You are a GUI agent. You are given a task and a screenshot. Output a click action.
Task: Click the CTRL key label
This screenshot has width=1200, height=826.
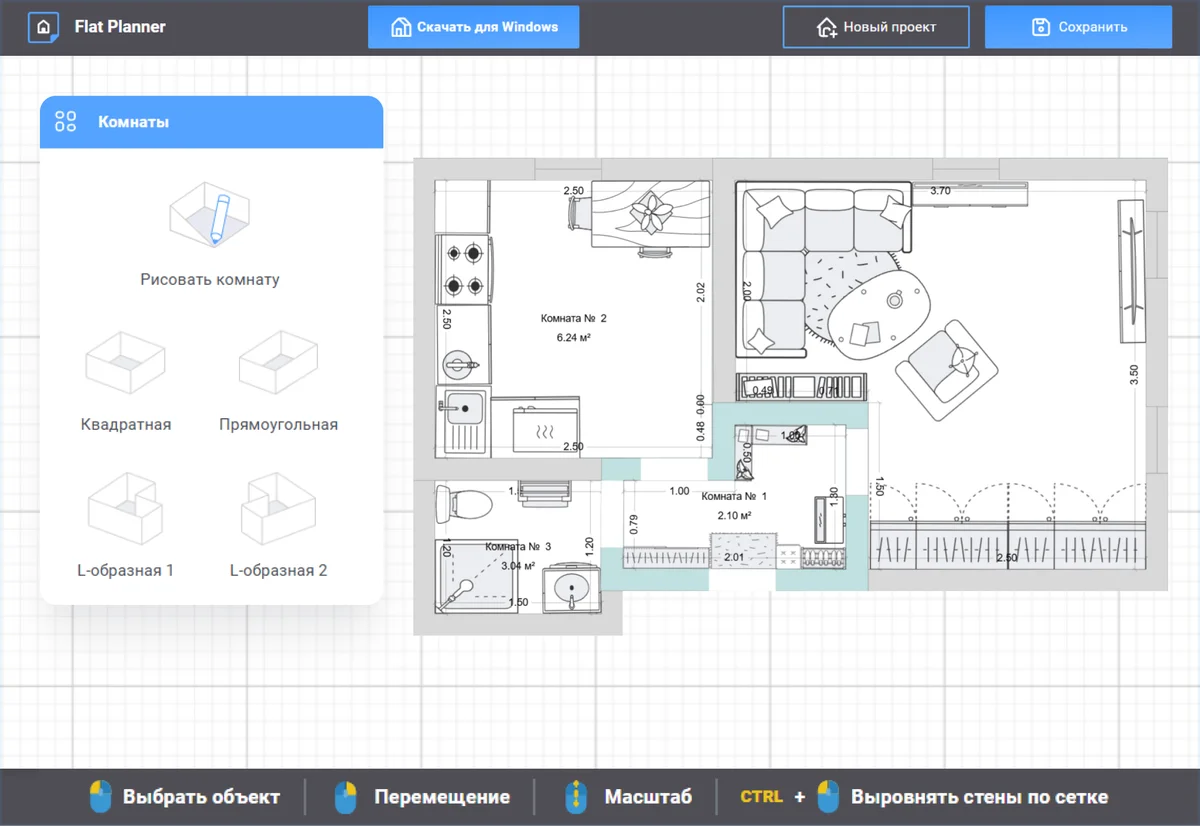(x=762, y=797)
